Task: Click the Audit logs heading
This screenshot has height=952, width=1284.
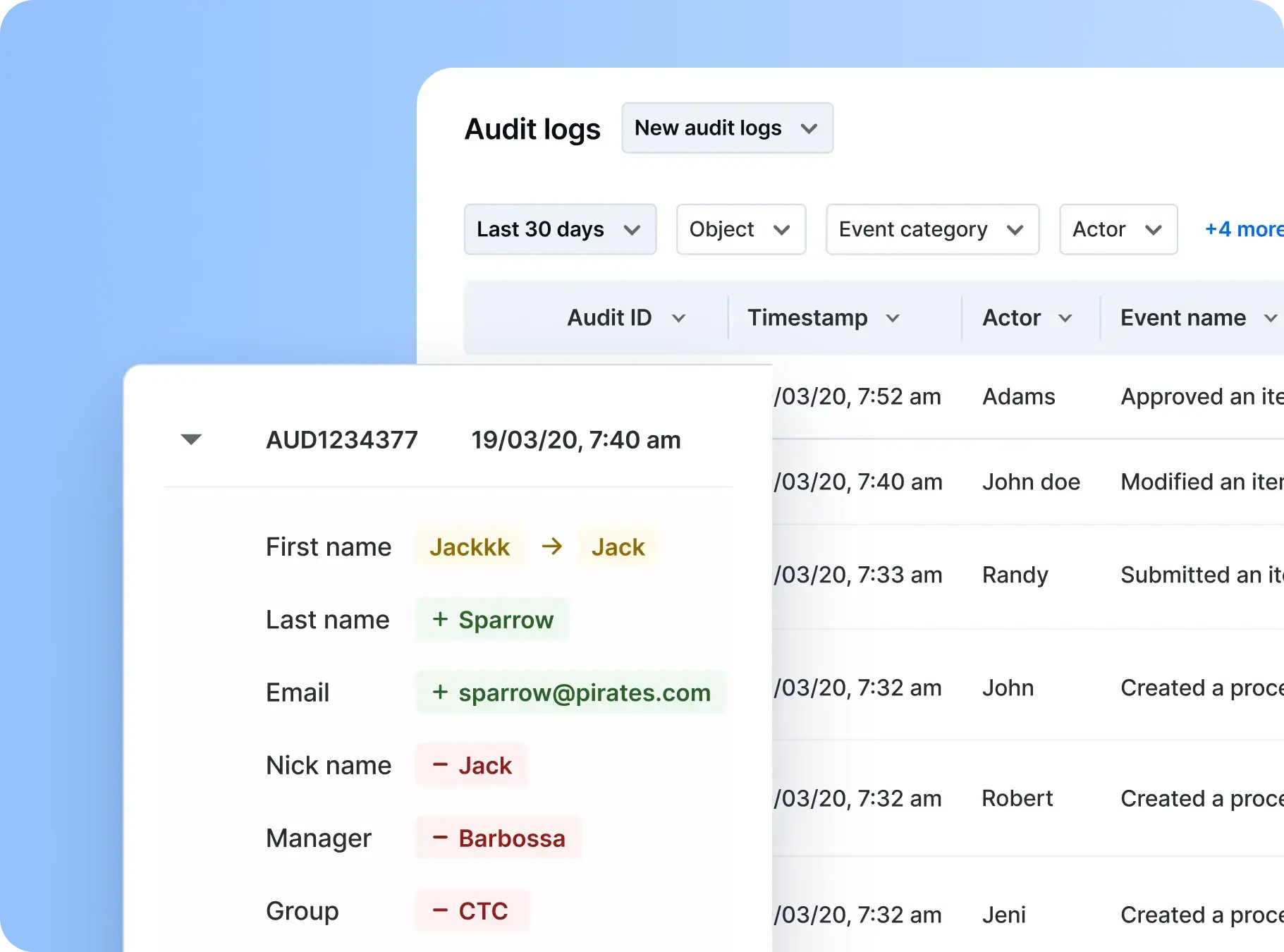Action: tap(532, 128)
